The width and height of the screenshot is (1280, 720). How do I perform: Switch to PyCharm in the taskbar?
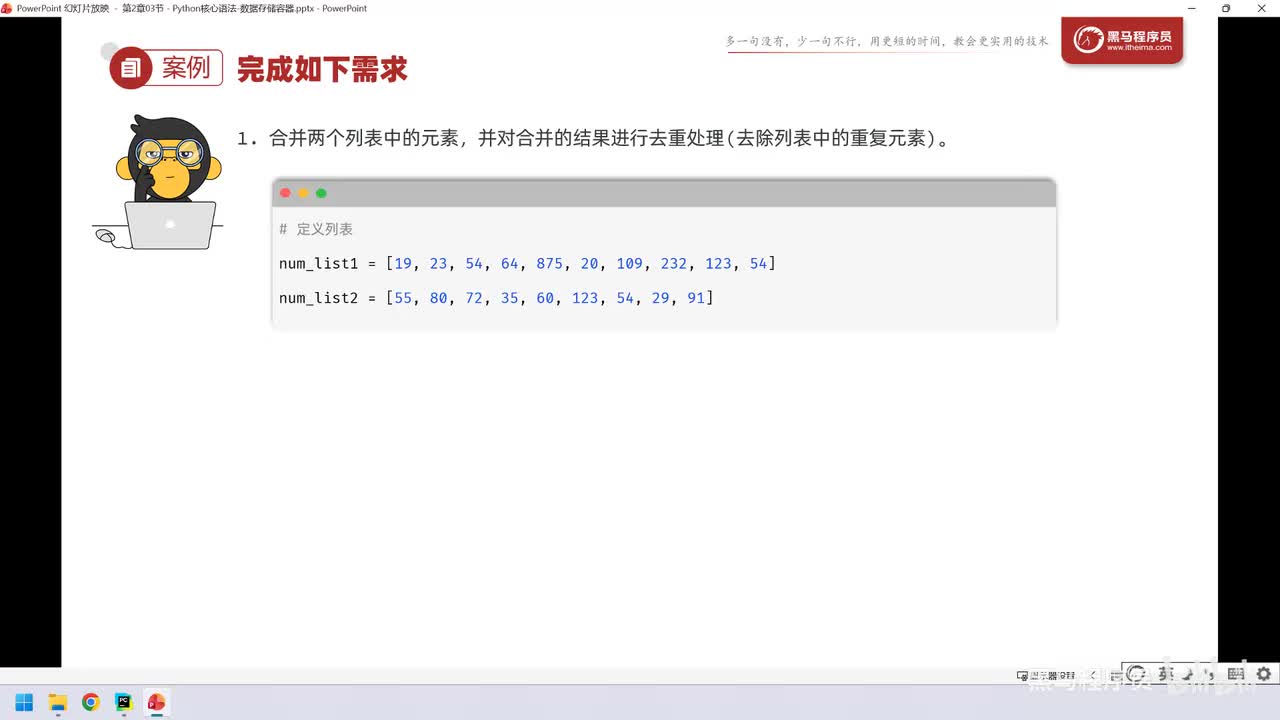click(123, 702)
